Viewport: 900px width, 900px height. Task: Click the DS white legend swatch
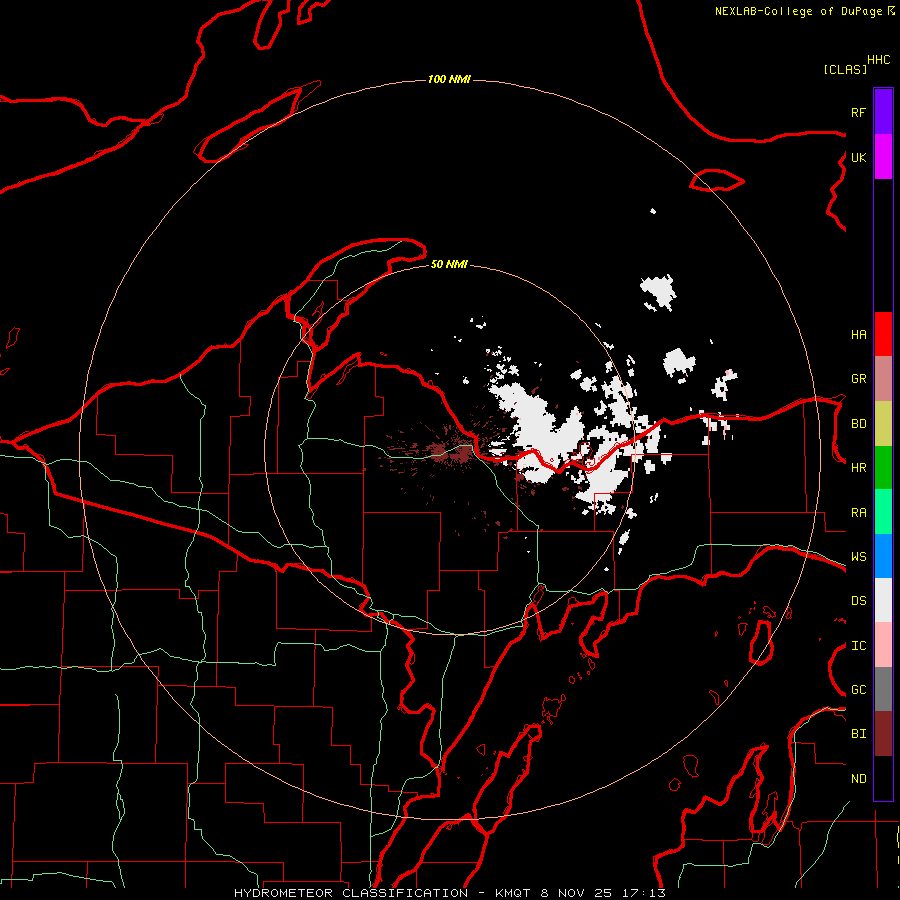tap(883, 600)
